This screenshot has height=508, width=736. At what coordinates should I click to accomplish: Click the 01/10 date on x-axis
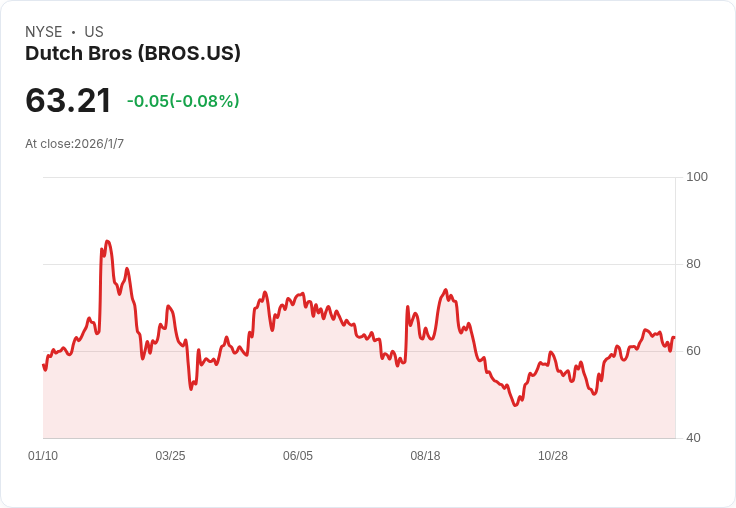[43, 456]
